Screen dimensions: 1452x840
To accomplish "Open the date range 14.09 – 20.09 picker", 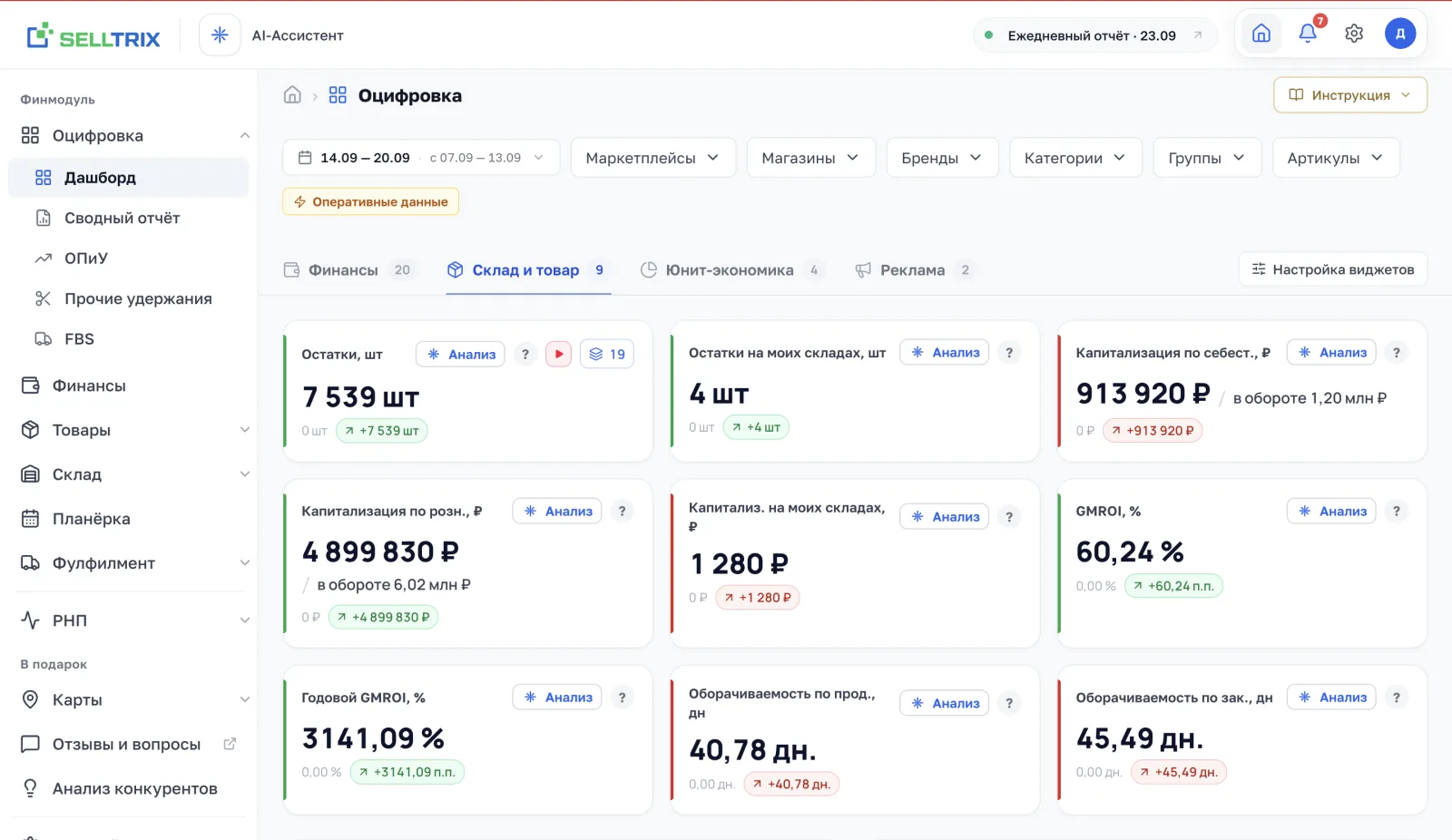I will (x=421, y=158).
